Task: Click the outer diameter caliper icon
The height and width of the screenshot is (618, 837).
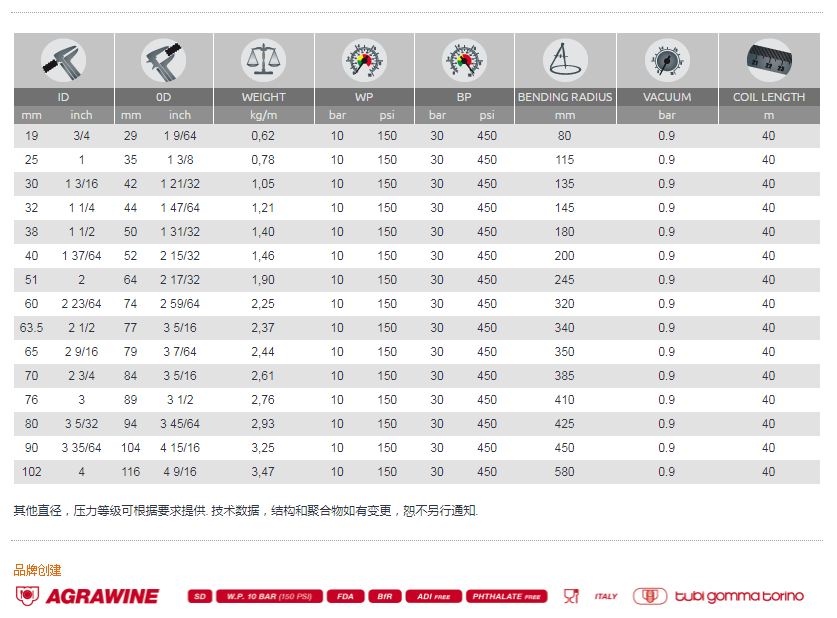Action: pyautogui.click(x=164, y=60)
